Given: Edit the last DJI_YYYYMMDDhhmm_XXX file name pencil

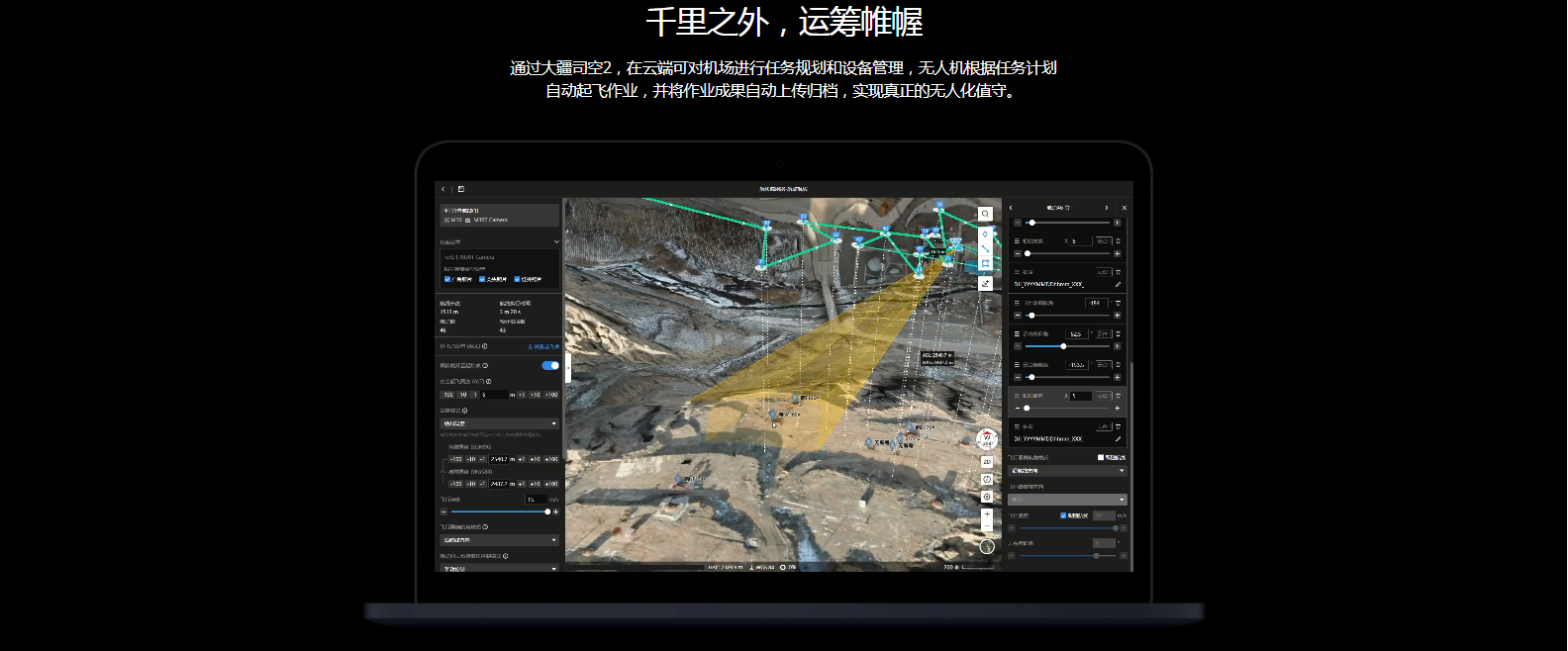Looking at the screenshot, I should 1118,438.
